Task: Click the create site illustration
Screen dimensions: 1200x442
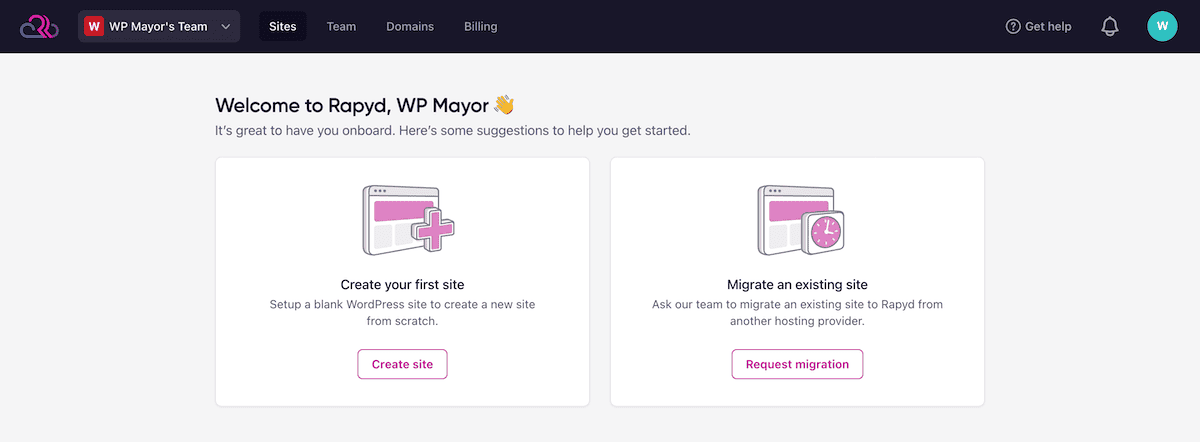Action: point(407,219)
